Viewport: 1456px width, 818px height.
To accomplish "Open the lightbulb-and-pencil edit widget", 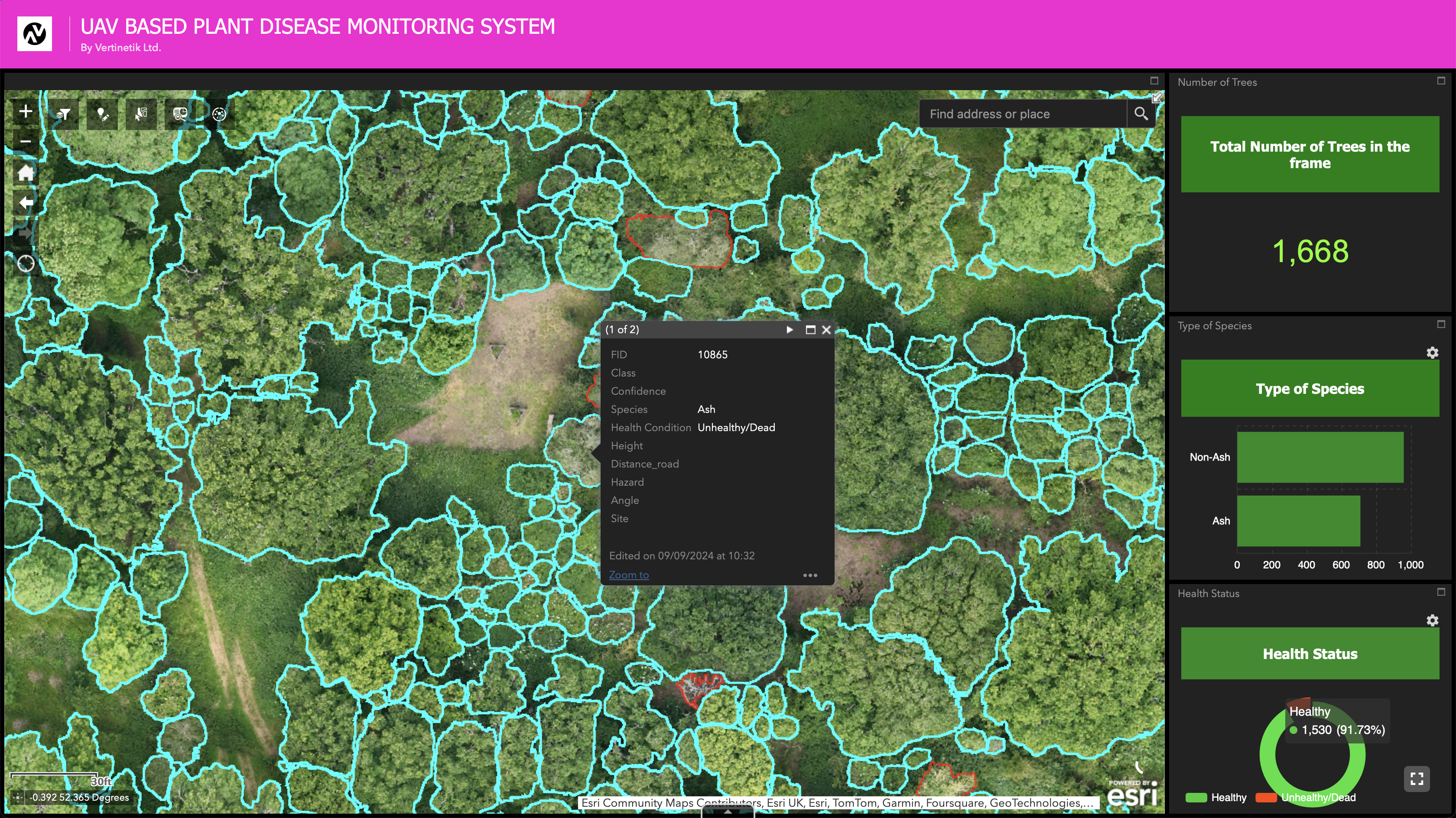I will coord(102,114).
